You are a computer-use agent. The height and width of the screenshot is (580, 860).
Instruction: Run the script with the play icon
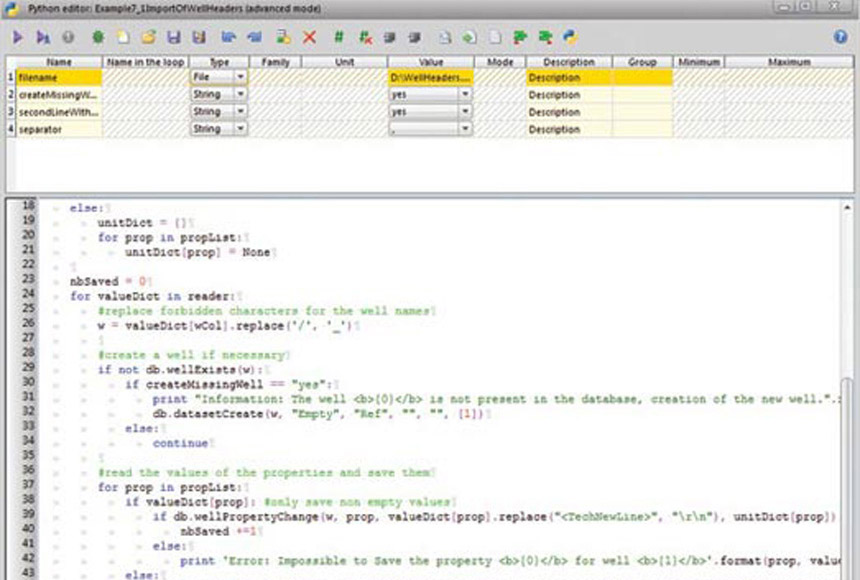[17, 37]
